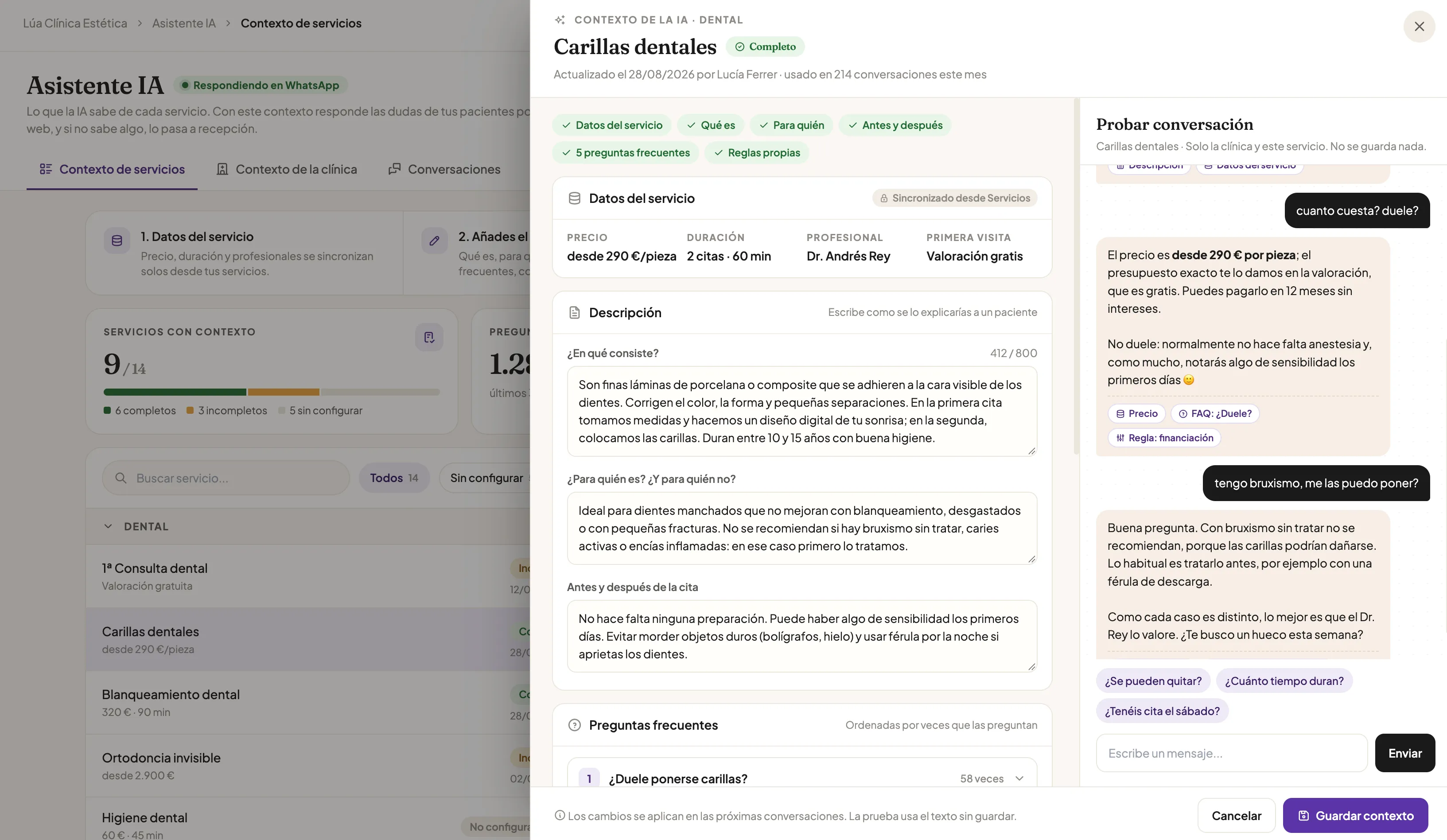Click the services progress bar
Viewport: 1447px width, 840px height.
pyautogui.click(x=272, y=392)
